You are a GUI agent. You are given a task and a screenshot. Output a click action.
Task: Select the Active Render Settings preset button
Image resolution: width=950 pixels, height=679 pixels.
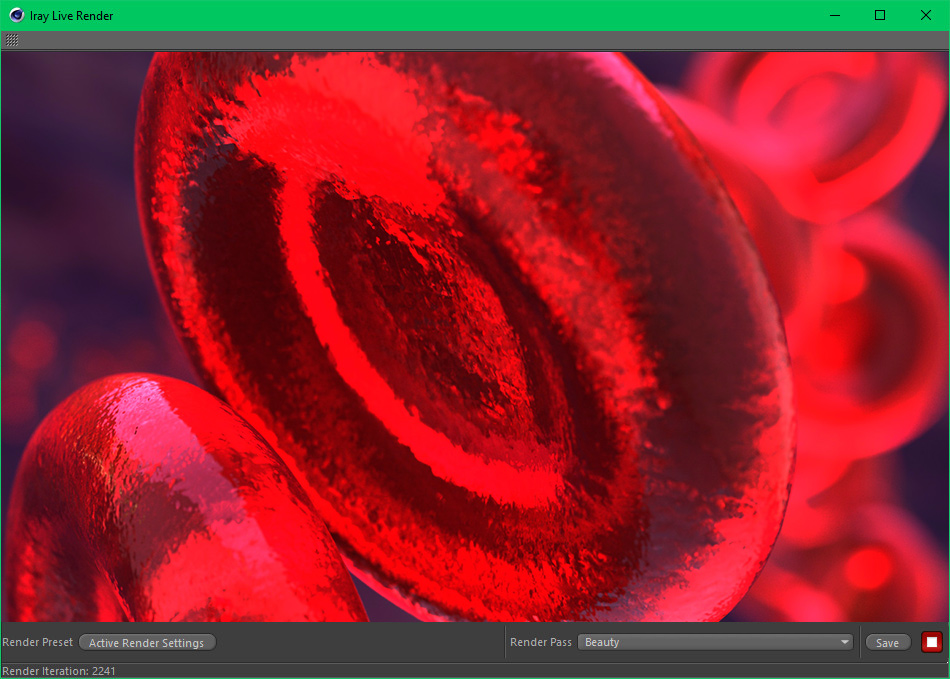coord(147,643)
